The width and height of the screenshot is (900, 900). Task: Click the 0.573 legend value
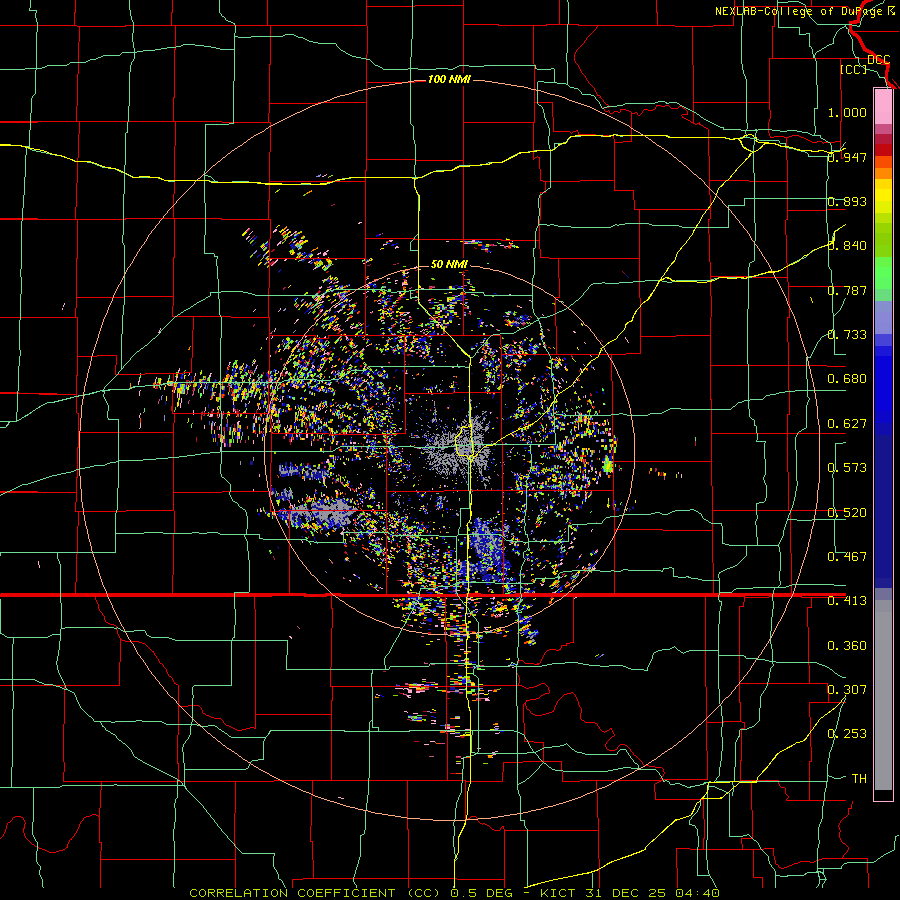(x=847, y=468)
